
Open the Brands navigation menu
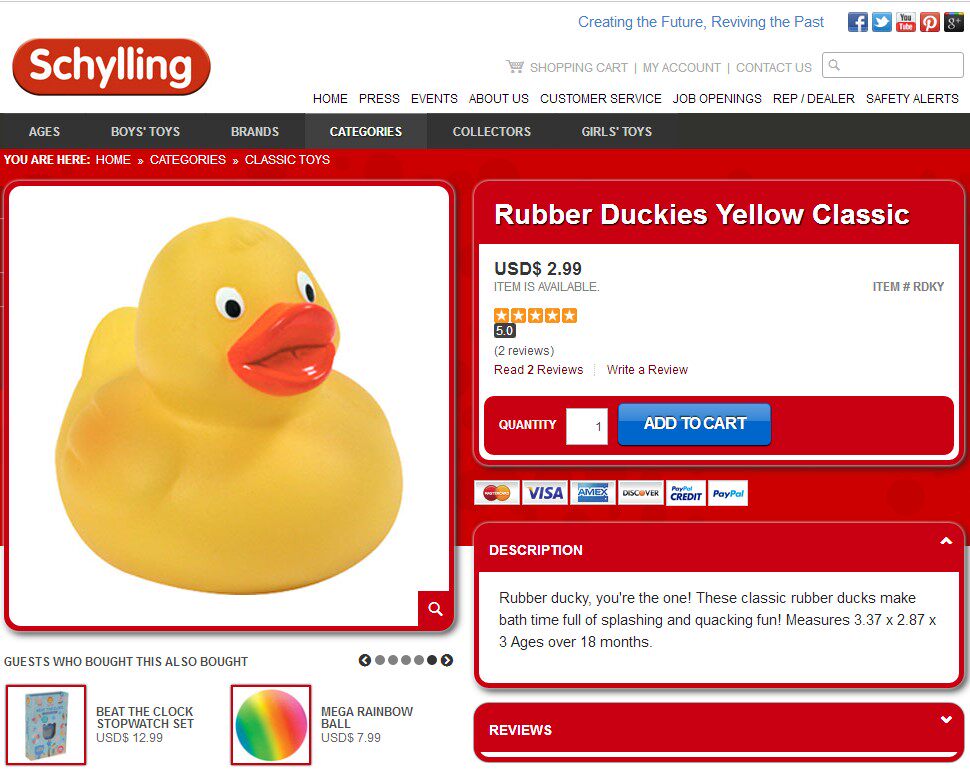(255, 131)
